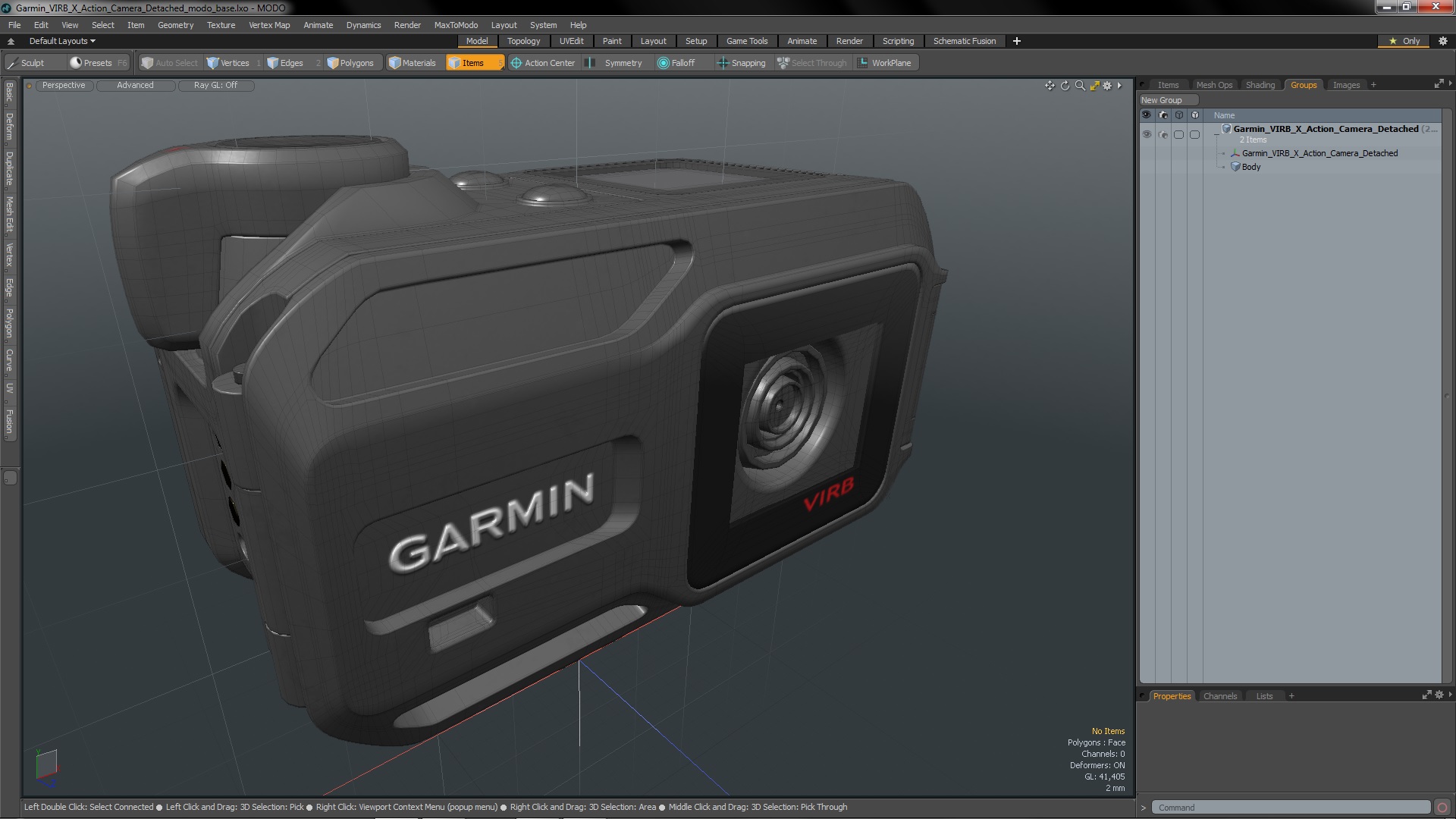Screen dimensions: 1456x819
Task: Open the Perspective view type dropdown
Action: (64, 85)
